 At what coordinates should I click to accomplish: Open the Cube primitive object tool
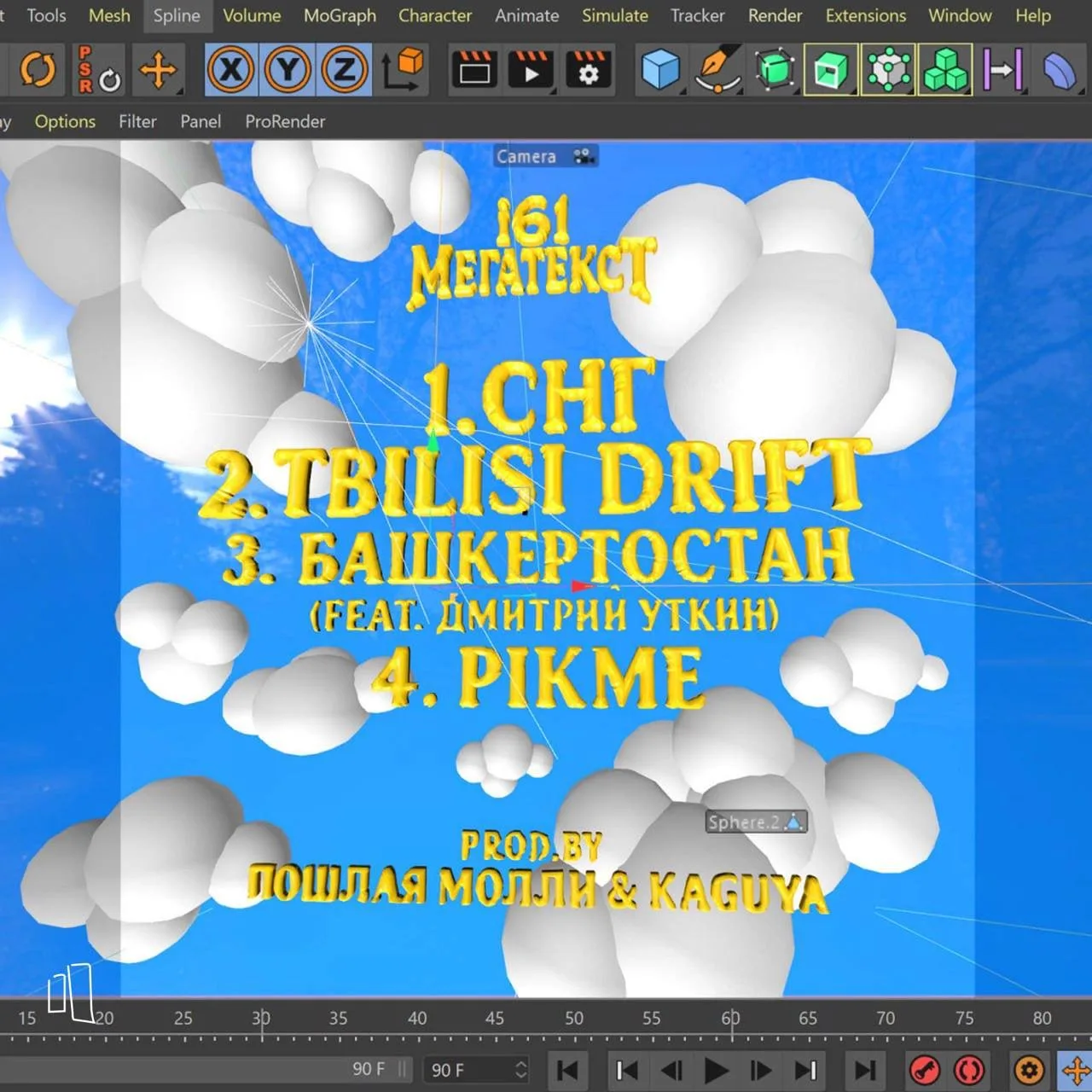(x=660, y=70)
